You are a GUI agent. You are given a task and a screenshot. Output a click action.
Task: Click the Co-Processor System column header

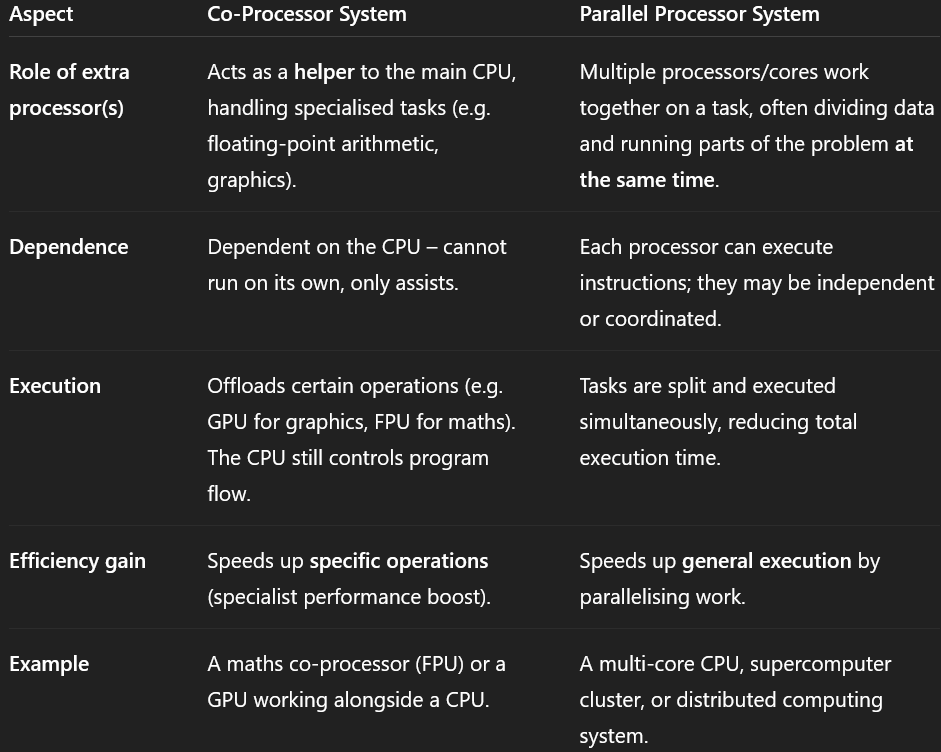point(306,14)
